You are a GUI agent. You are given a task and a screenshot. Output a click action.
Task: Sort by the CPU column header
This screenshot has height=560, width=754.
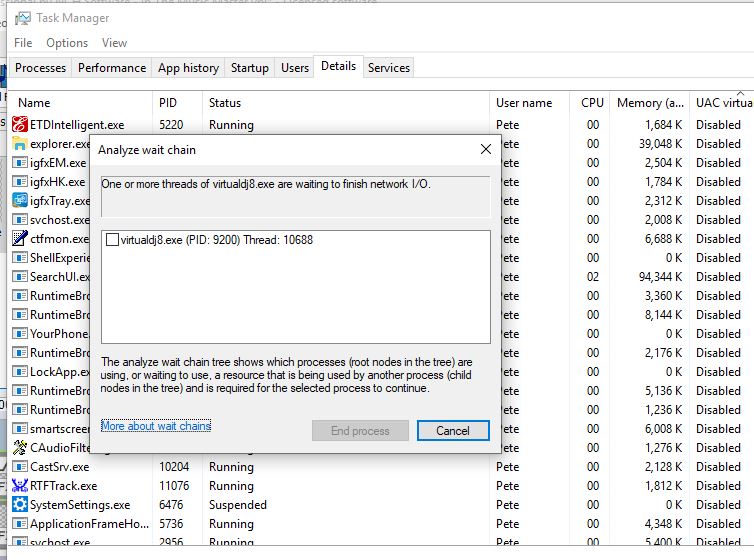click(590, 102)
